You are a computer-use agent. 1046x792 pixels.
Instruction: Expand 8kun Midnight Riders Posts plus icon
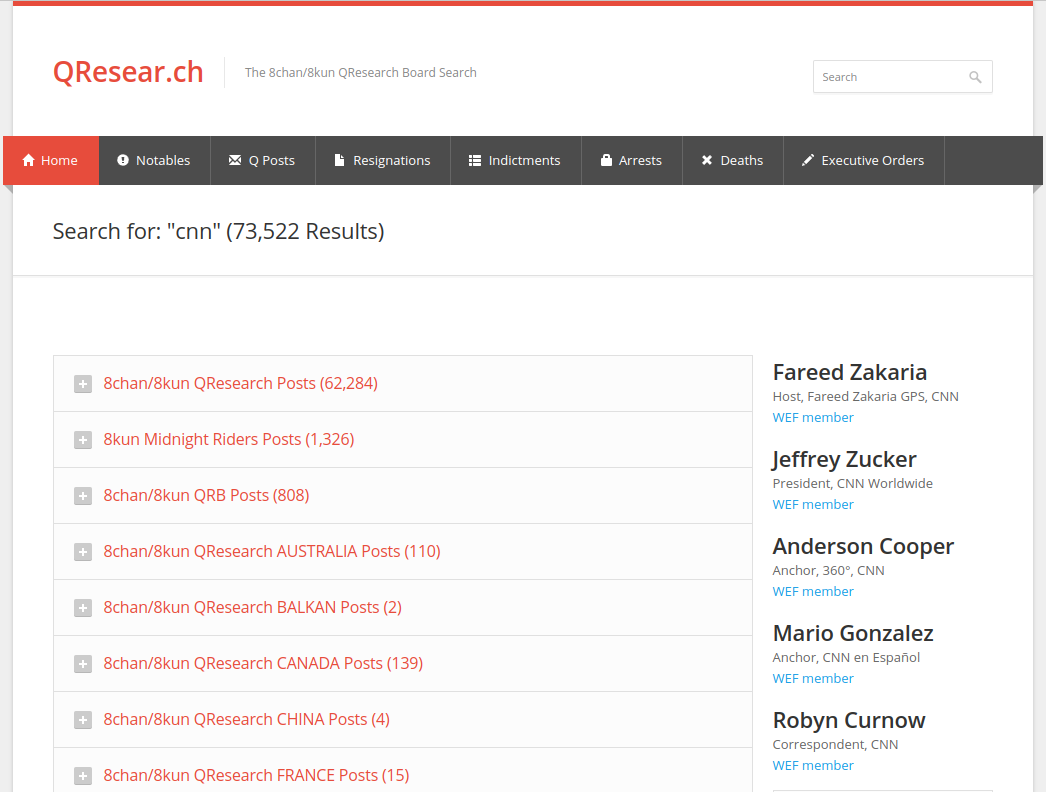tap(83, 440)
